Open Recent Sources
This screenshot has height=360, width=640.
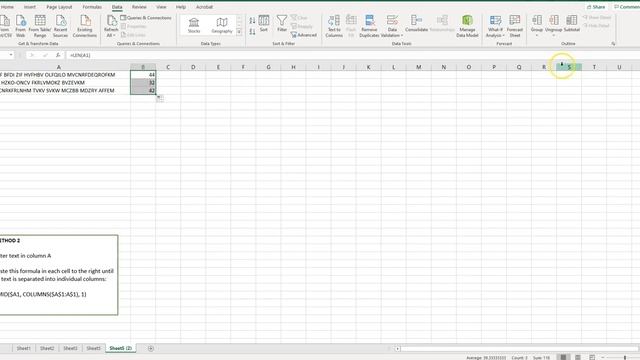coord(60,26)
